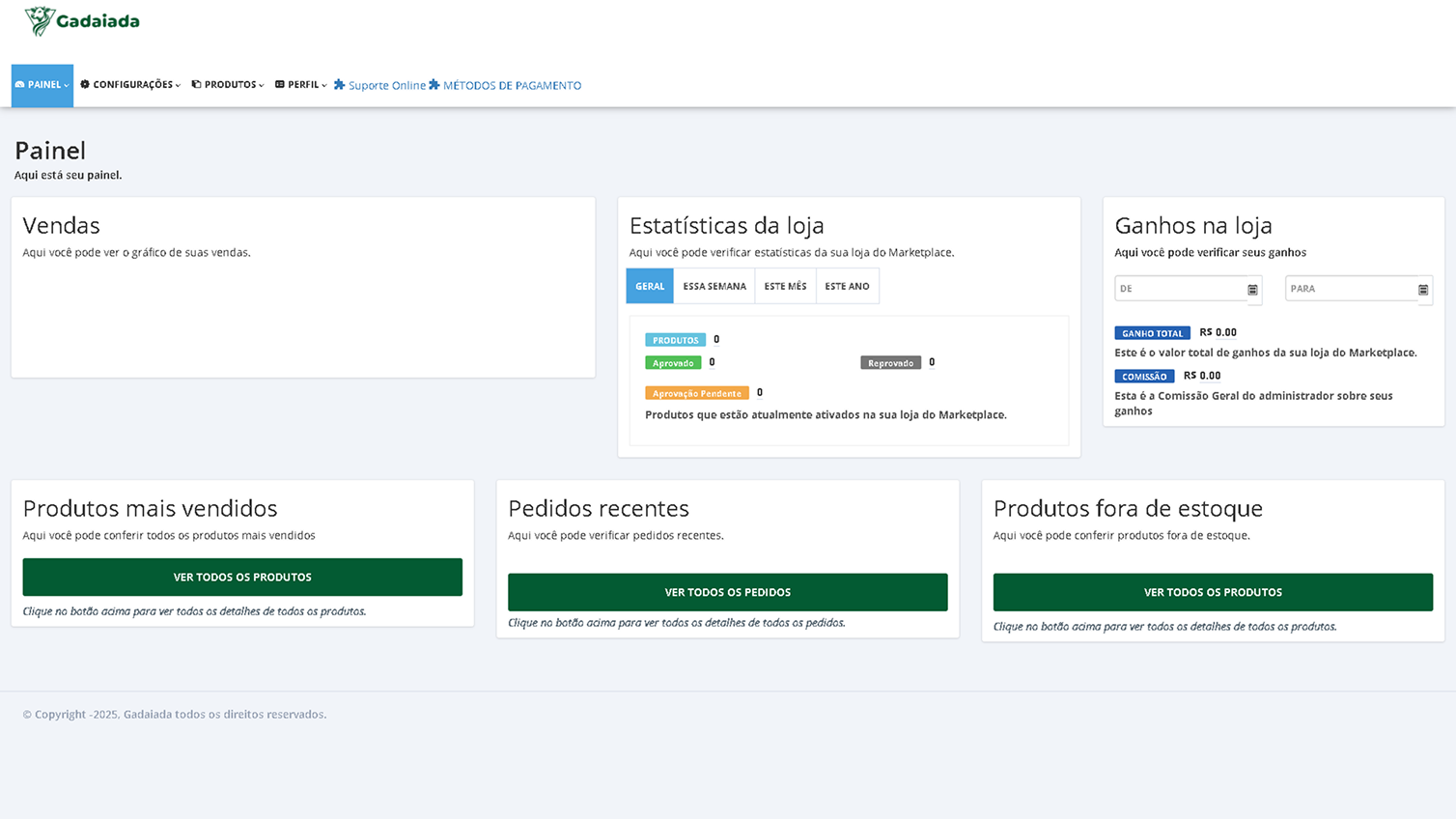Click the DE date input field
The image size is (1456, 819).
(1179, 289)
